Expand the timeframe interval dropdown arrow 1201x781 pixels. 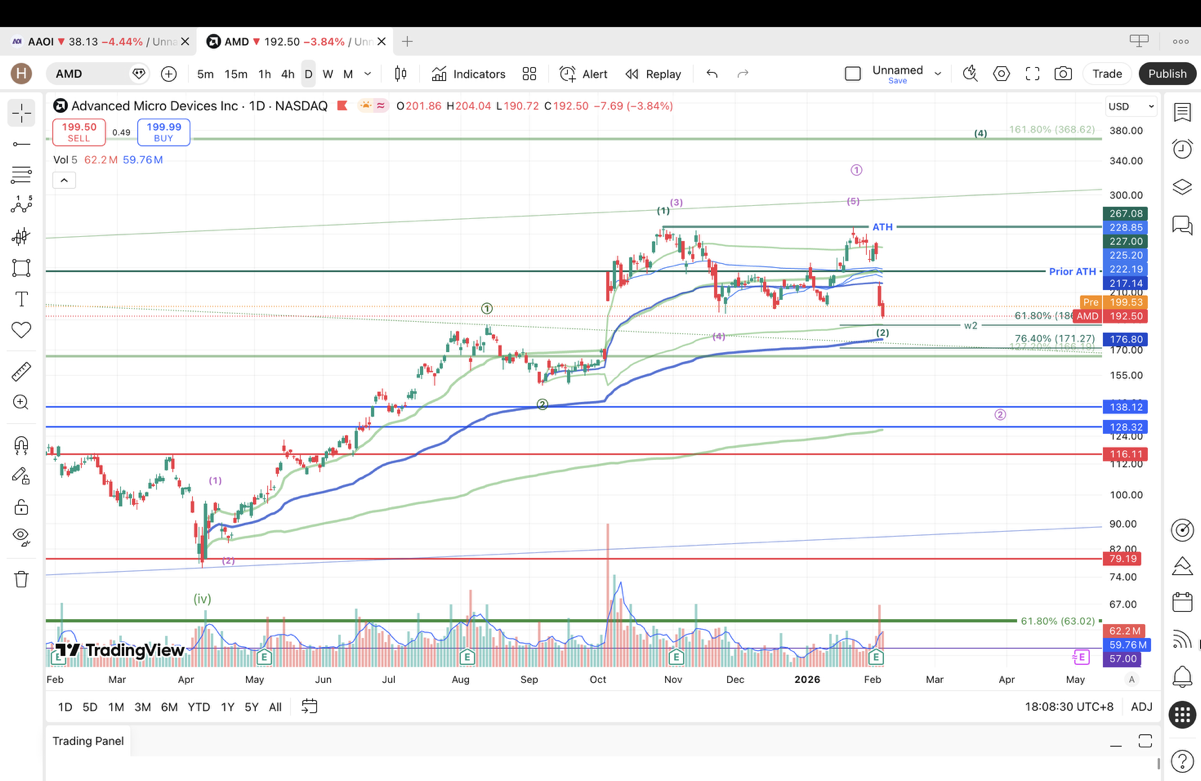pyautogui.click(x=368, y=74)
